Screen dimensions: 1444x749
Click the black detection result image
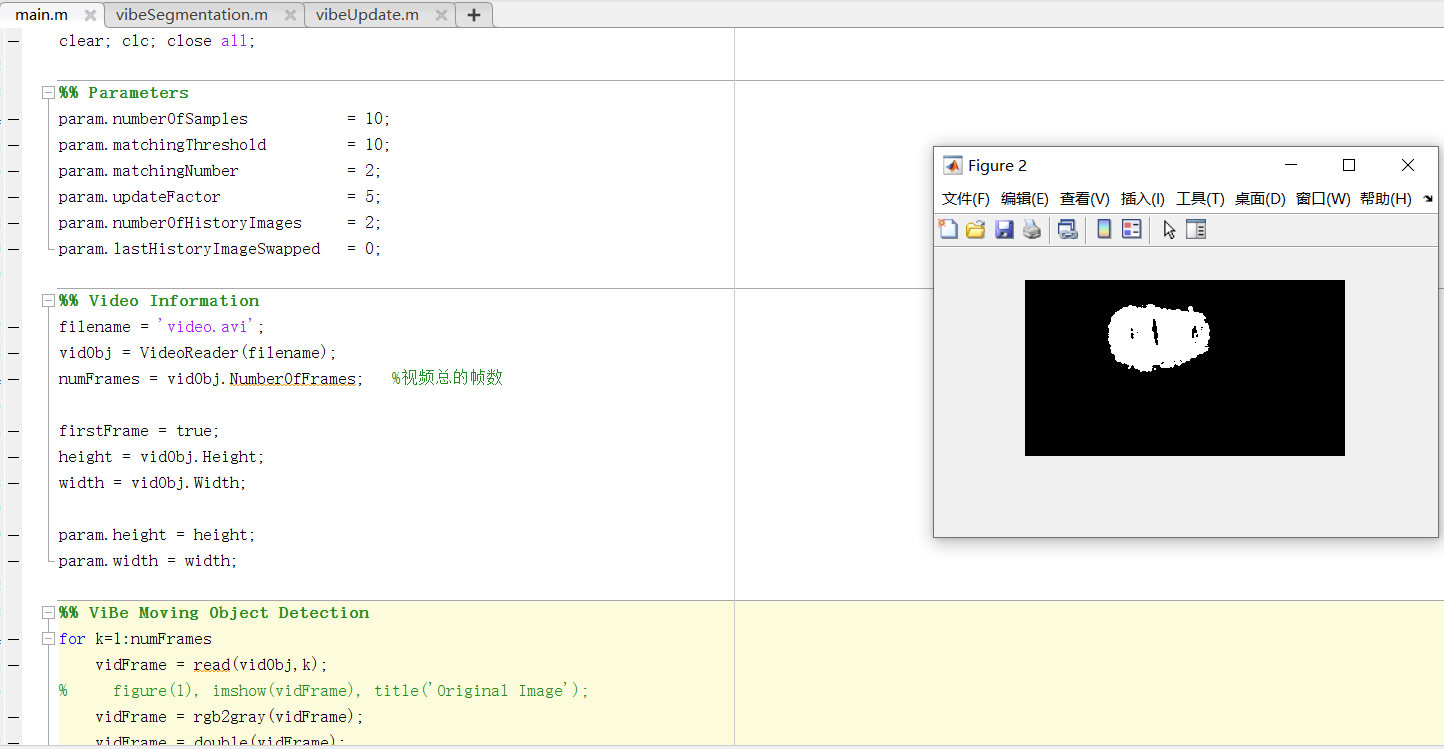click(x=1184, y=368)
